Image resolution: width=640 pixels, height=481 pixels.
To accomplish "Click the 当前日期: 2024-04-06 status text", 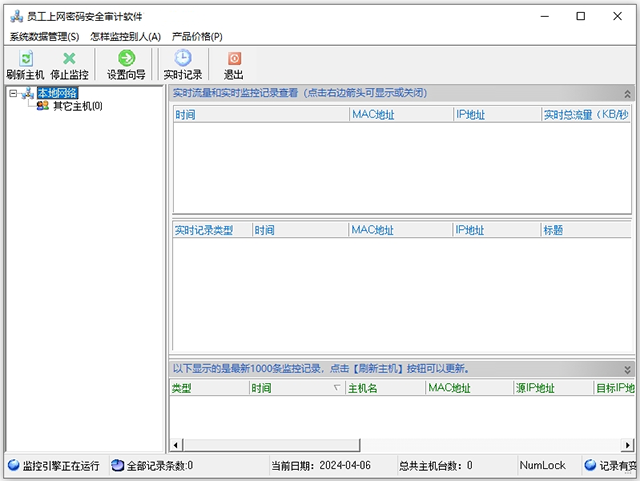I will [321, 465].
